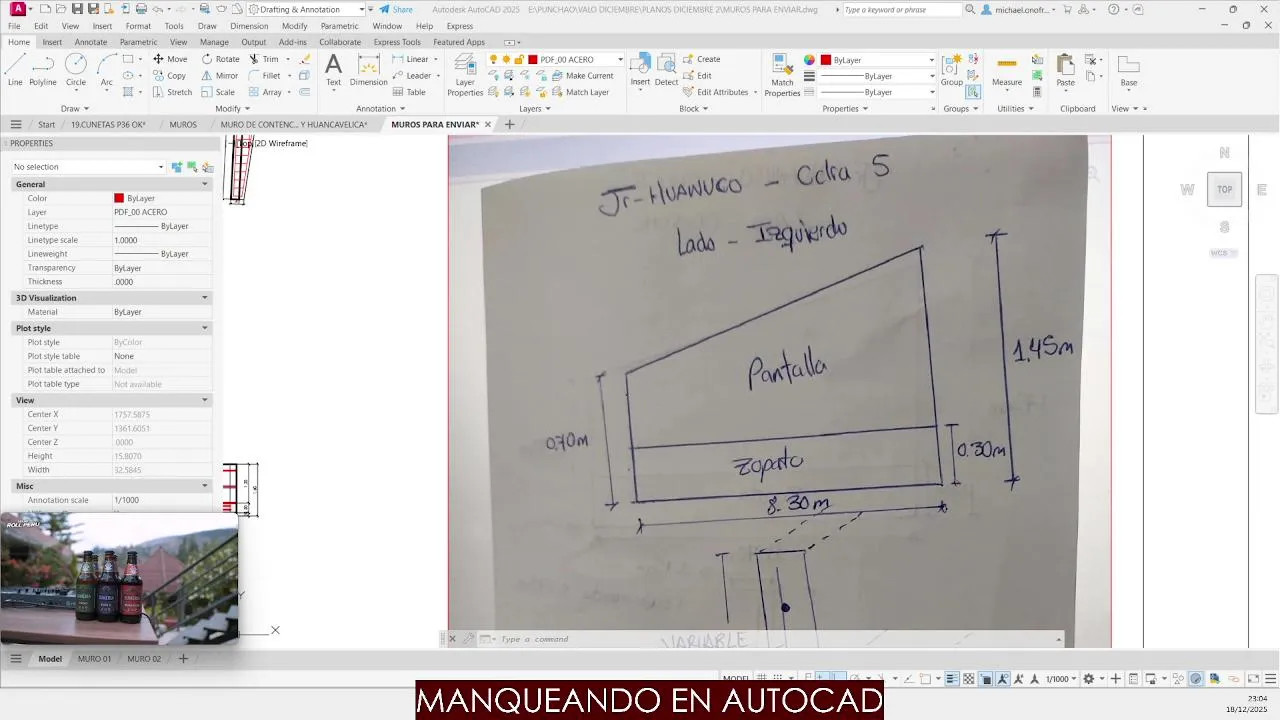Activate the Fillet command
This screenshot has width=1280, height=720.
[265, 75]
